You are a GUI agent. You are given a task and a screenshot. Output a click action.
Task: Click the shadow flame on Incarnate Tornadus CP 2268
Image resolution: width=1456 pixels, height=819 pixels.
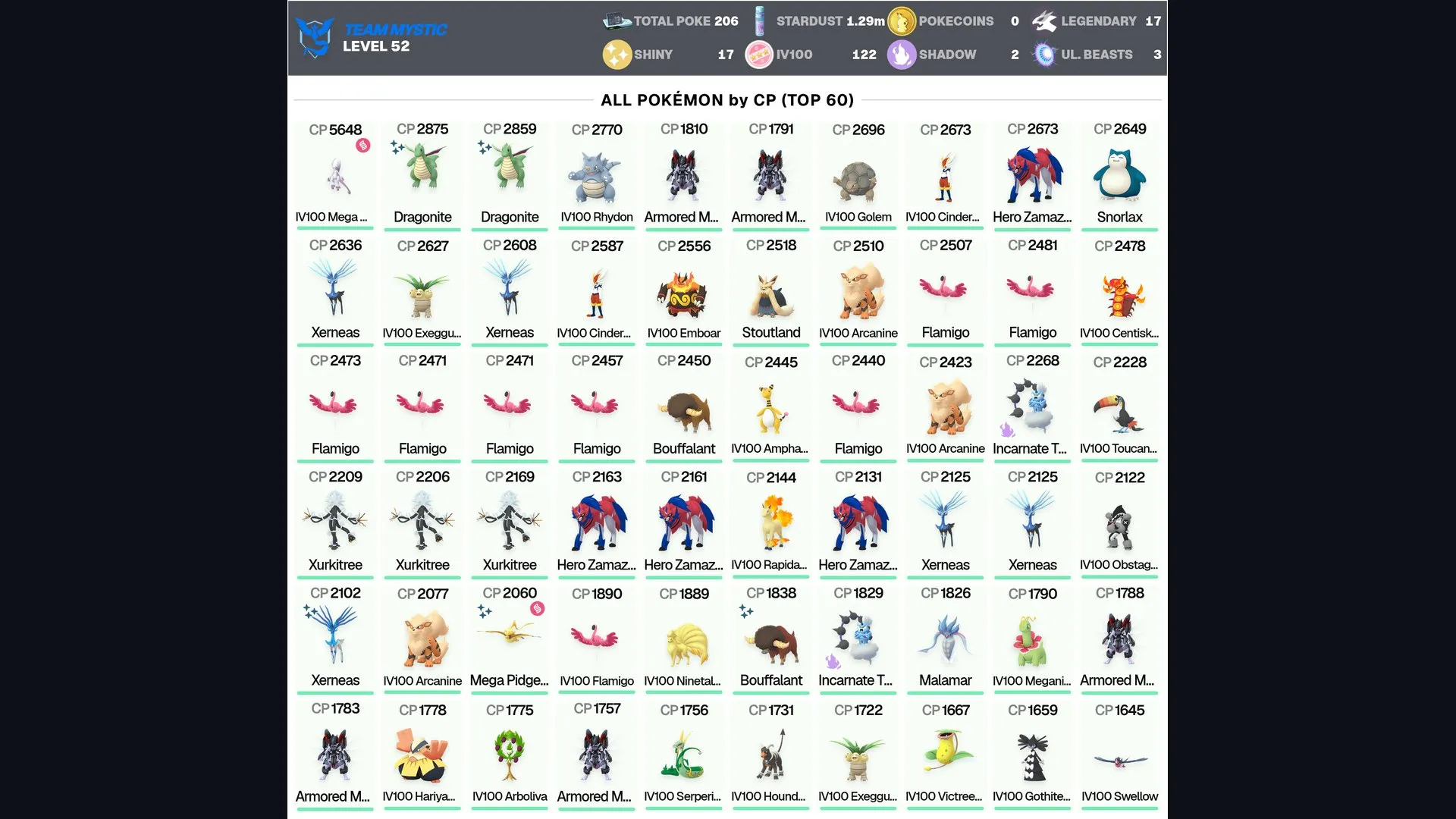(1007, 430)
